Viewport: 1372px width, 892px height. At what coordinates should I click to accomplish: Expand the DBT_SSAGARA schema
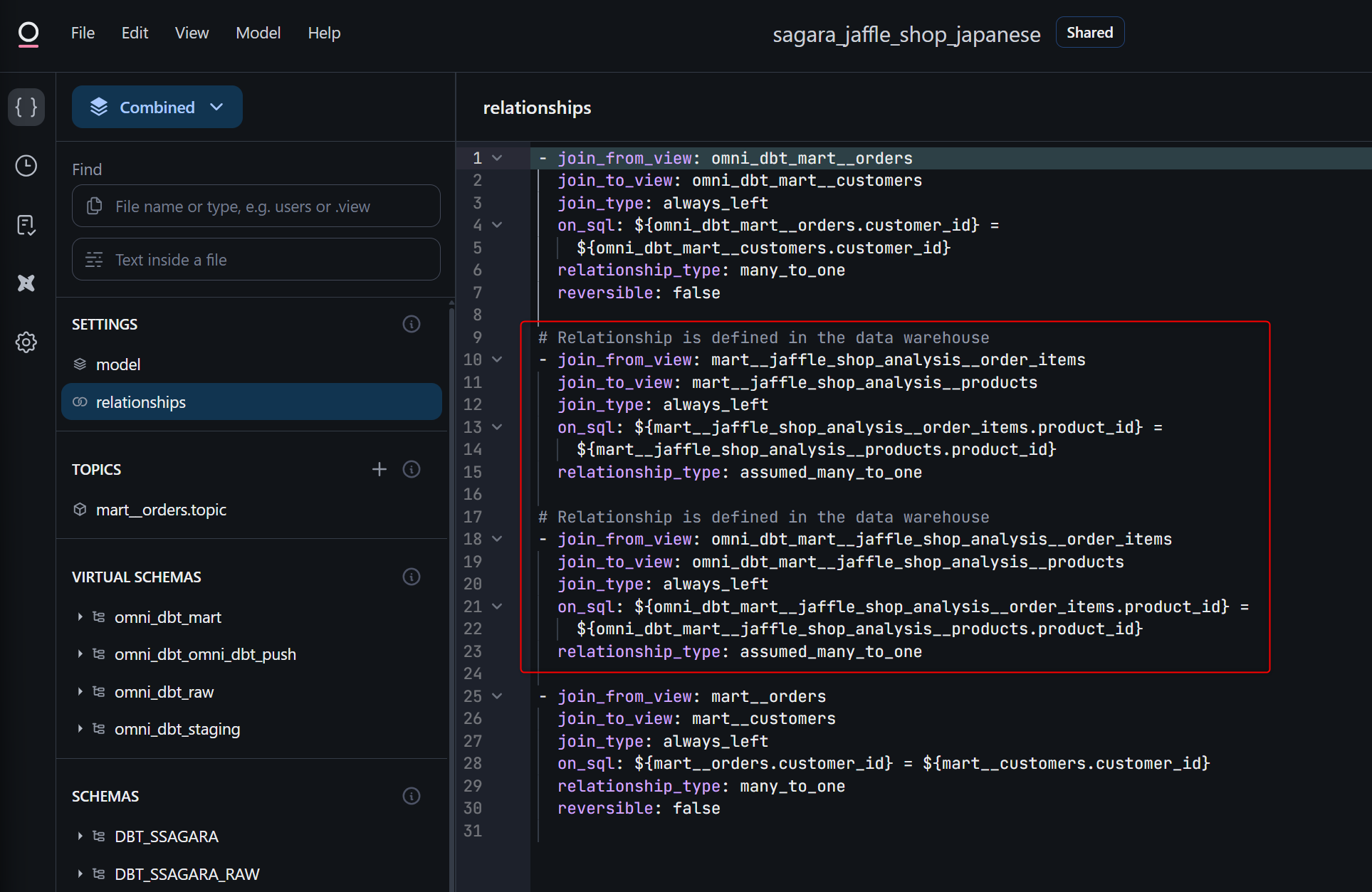tap(80, 836)
